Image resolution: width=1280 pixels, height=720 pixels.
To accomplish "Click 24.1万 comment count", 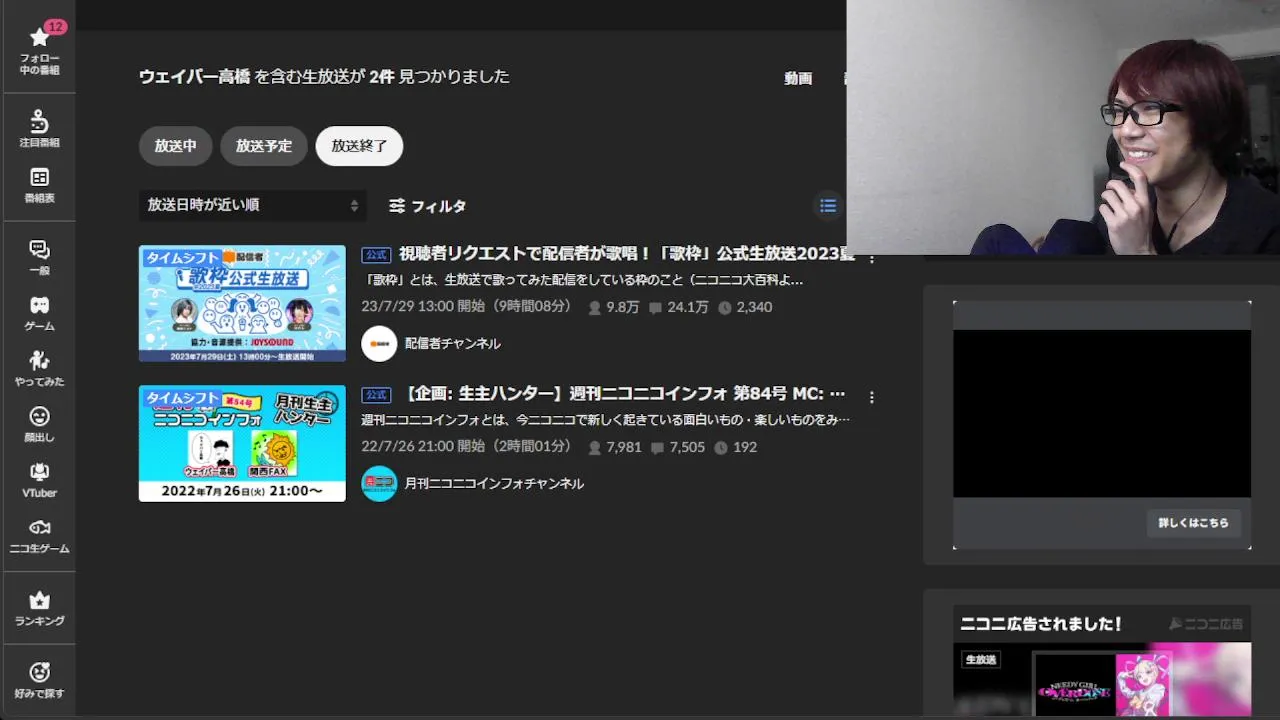I will pyautogui.click(x=678, y=308).
